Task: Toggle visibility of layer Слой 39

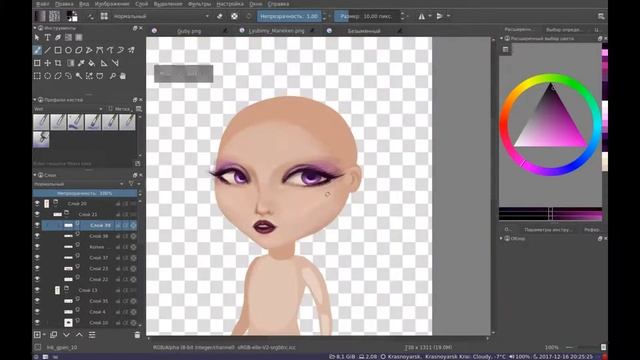Action: pos(37,225)
